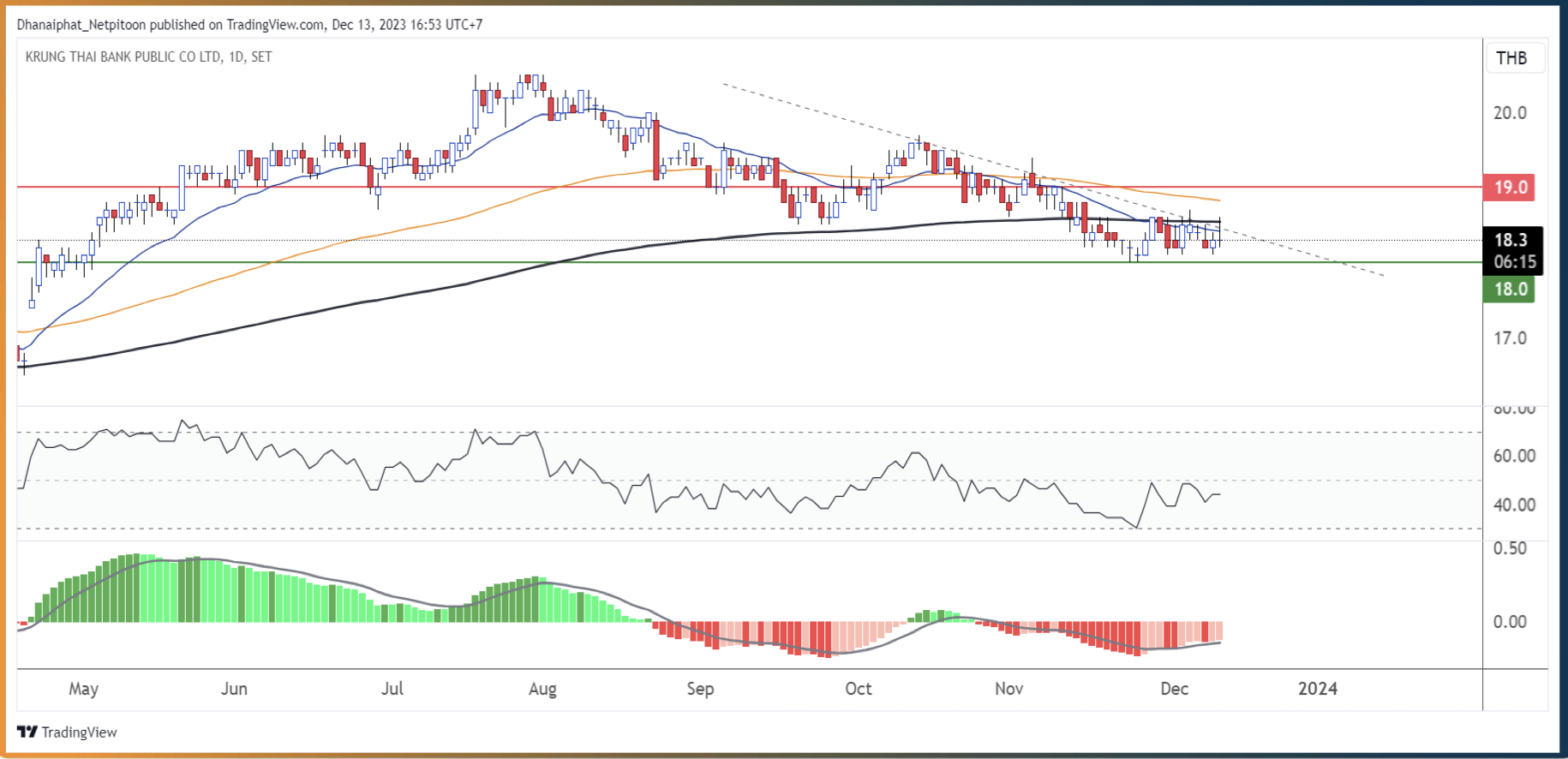
Task: Click the 2024 label on time axis
Action: click(1317, 689)
